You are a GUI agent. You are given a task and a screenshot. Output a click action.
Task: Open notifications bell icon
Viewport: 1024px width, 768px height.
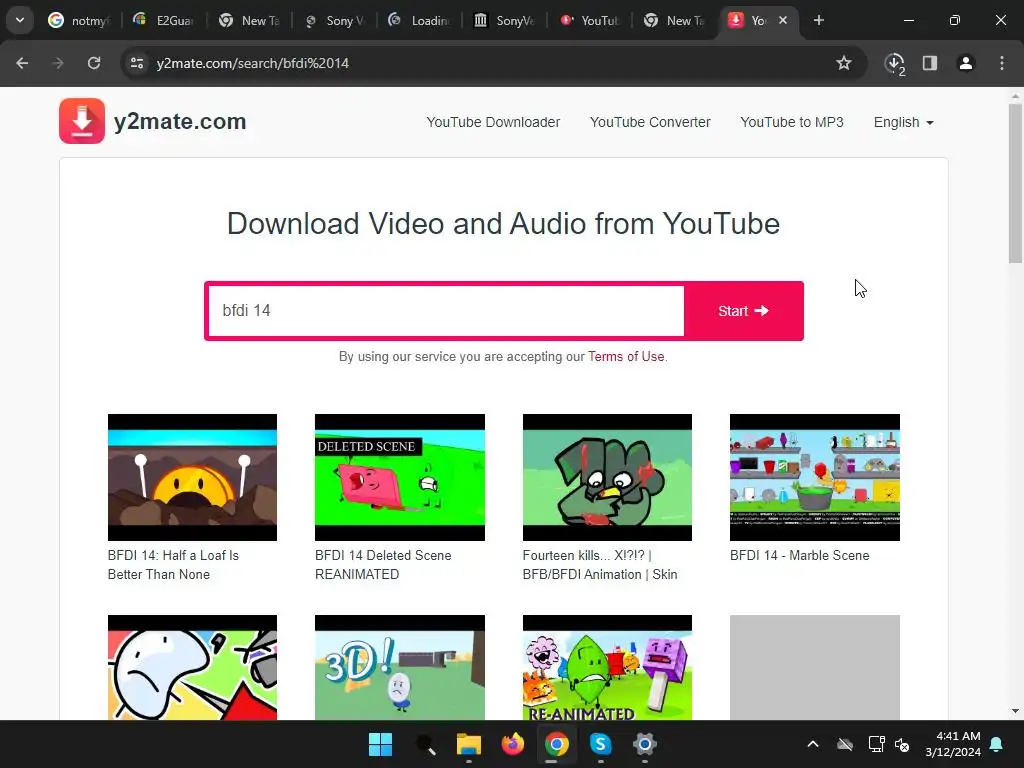click(997, 744)
